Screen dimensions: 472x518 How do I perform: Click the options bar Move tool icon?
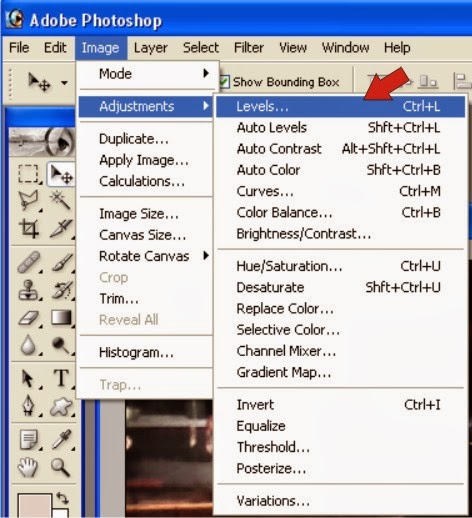39,82
